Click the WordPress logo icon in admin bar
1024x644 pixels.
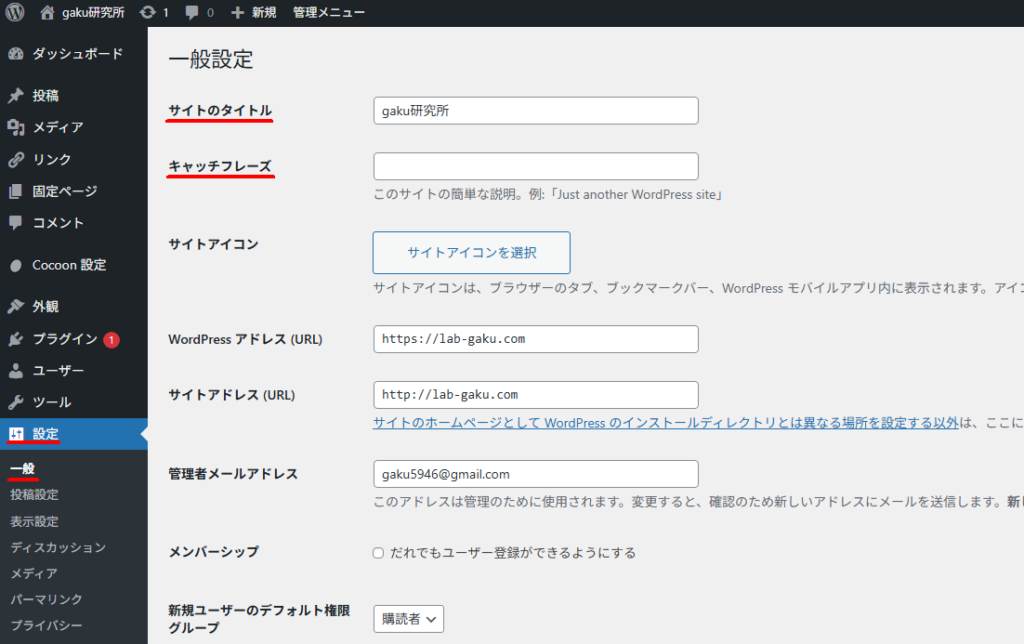[x=15, y=13]
